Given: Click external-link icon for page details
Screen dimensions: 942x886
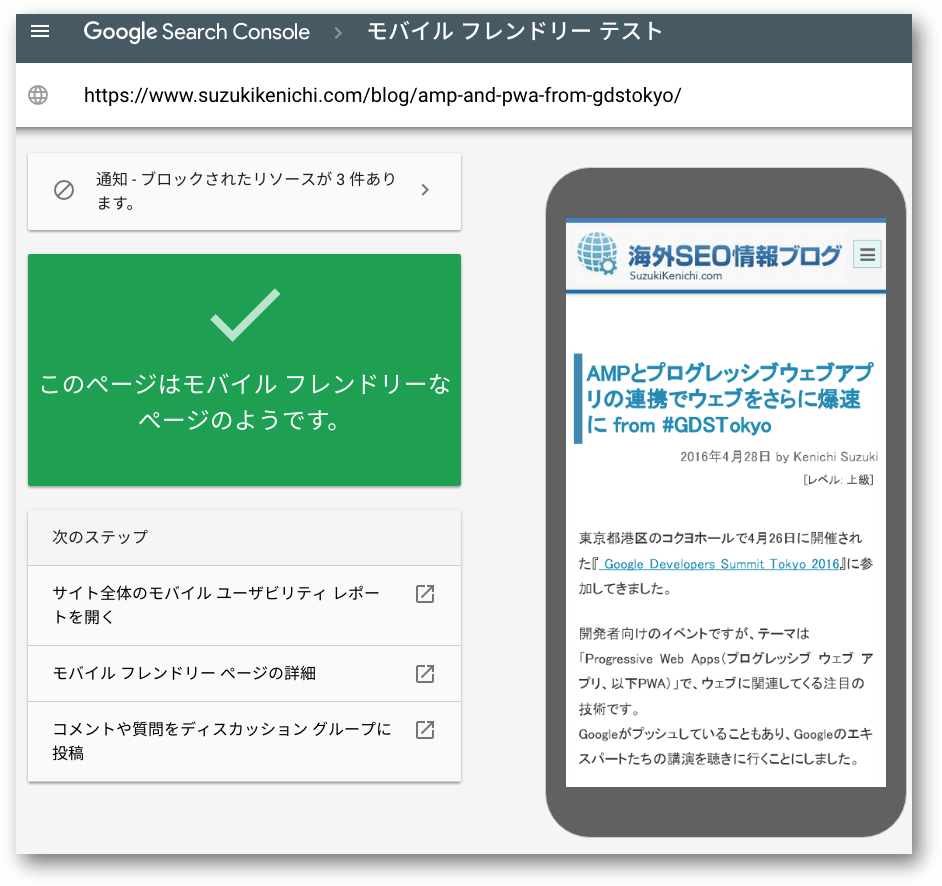Looking at the screenshot, I should coord(425,674).
